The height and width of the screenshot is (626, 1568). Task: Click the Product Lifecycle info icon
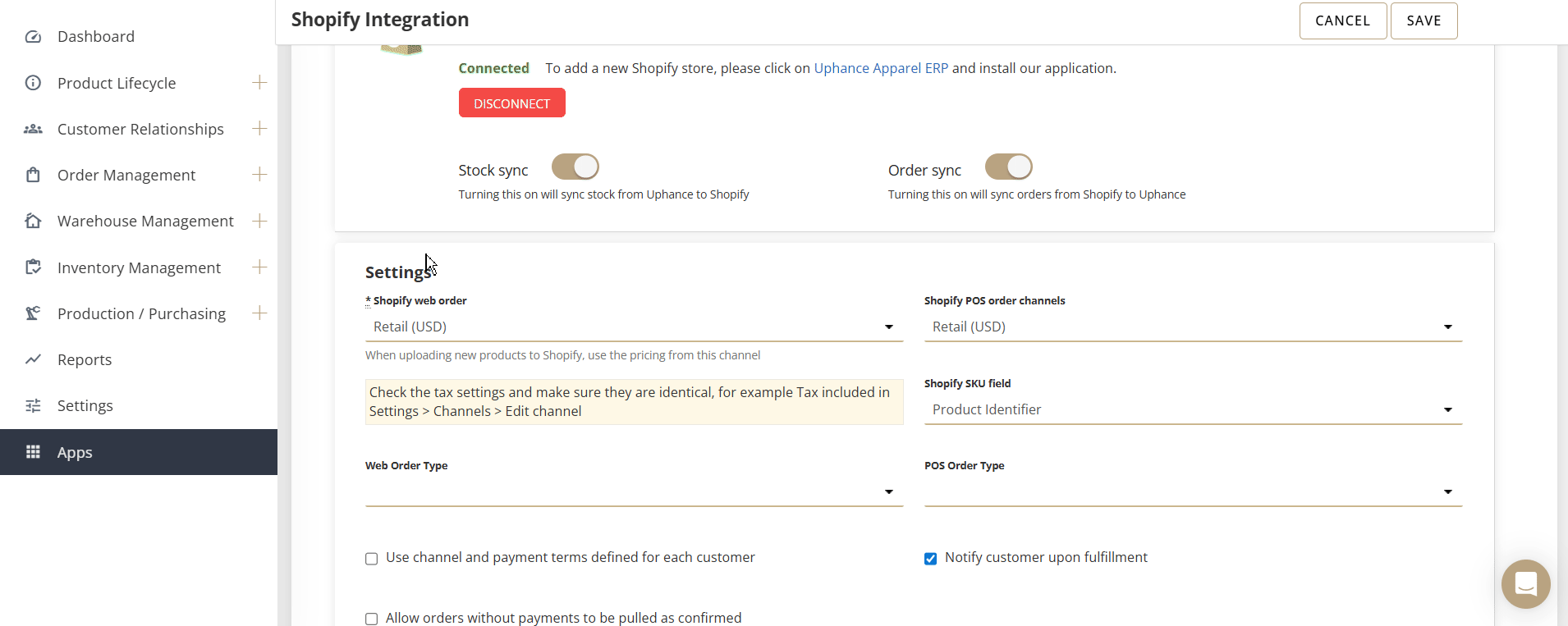point(33,83)
